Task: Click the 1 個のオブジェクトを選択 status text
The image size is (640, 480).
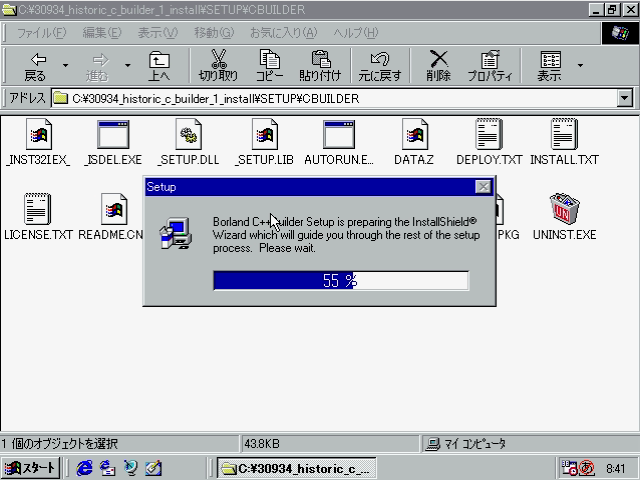Action: pyautogui.click(x=59, y=444)
